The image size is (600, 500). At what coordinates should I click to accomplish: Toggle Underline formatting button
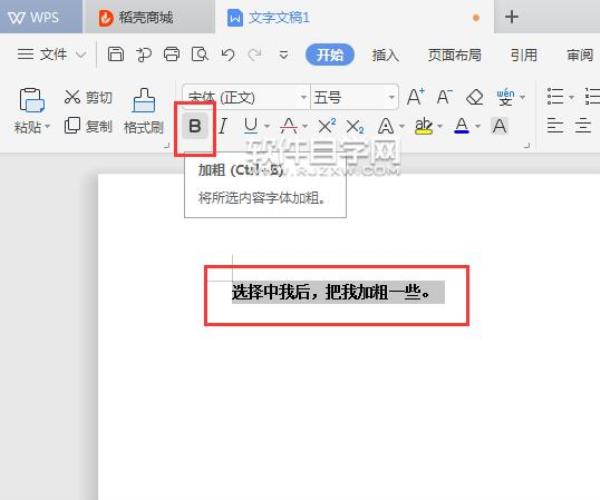[x=251, y=125]
